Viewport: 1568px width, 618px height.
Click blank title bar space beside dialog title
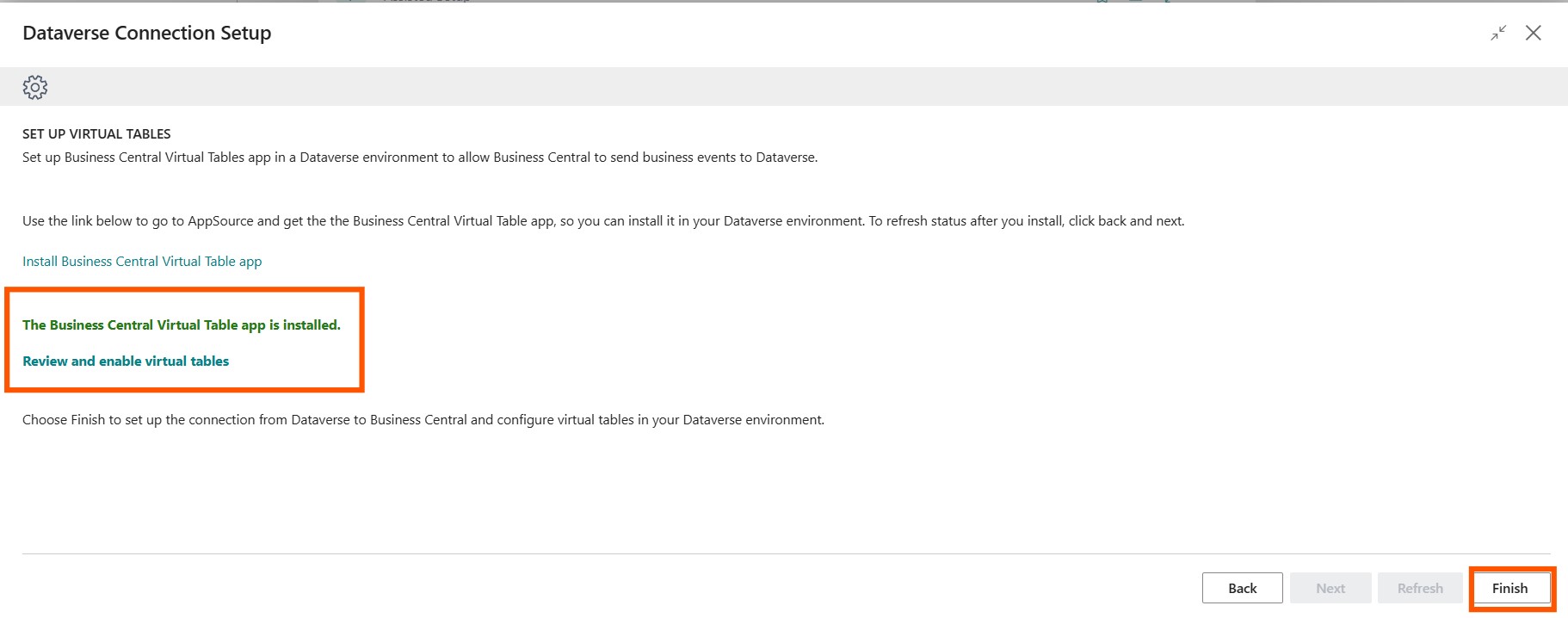pyautogui.click(x=861, y=33)
